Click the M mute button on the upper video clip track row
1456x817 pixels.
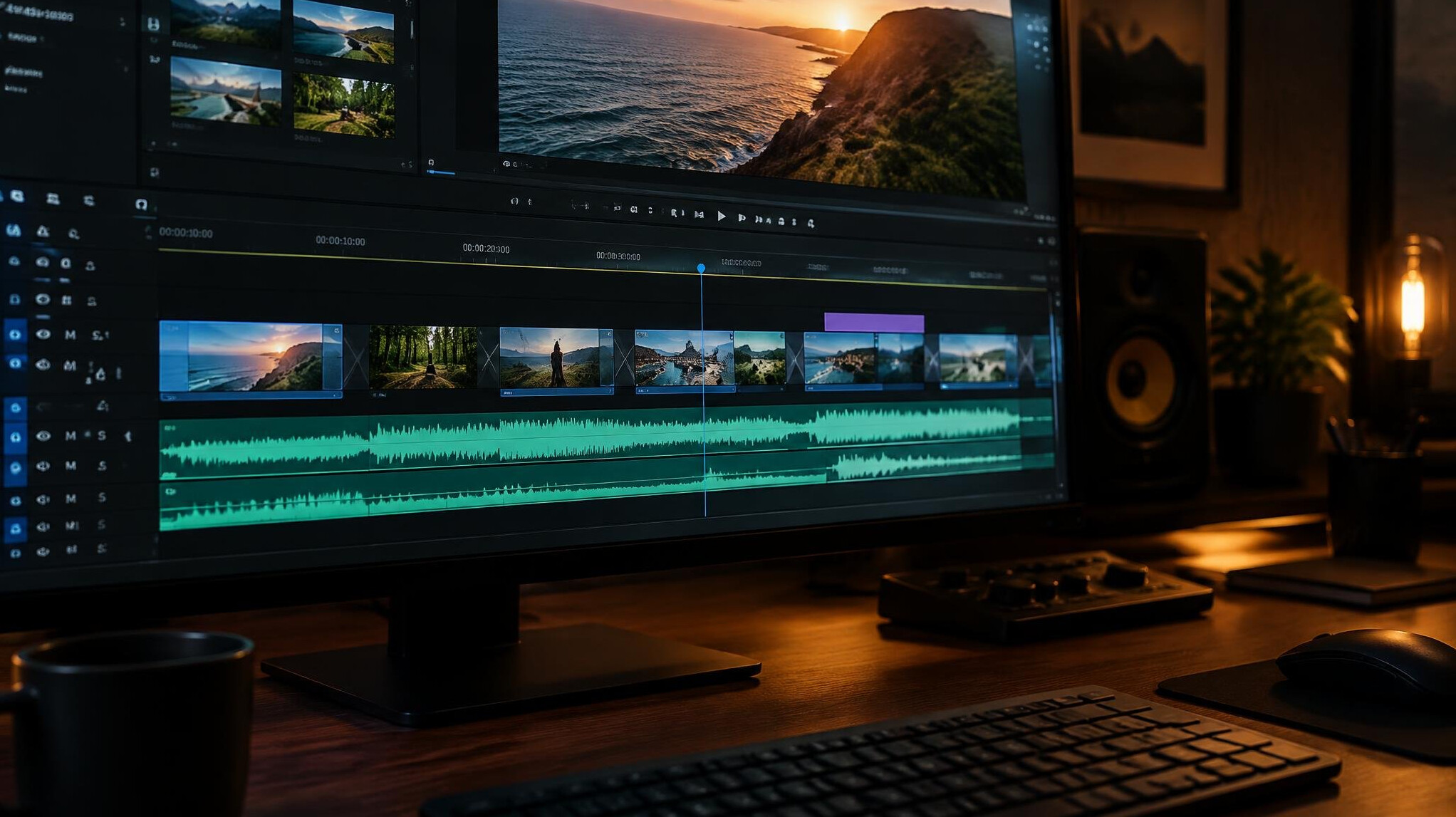(71, 335)
